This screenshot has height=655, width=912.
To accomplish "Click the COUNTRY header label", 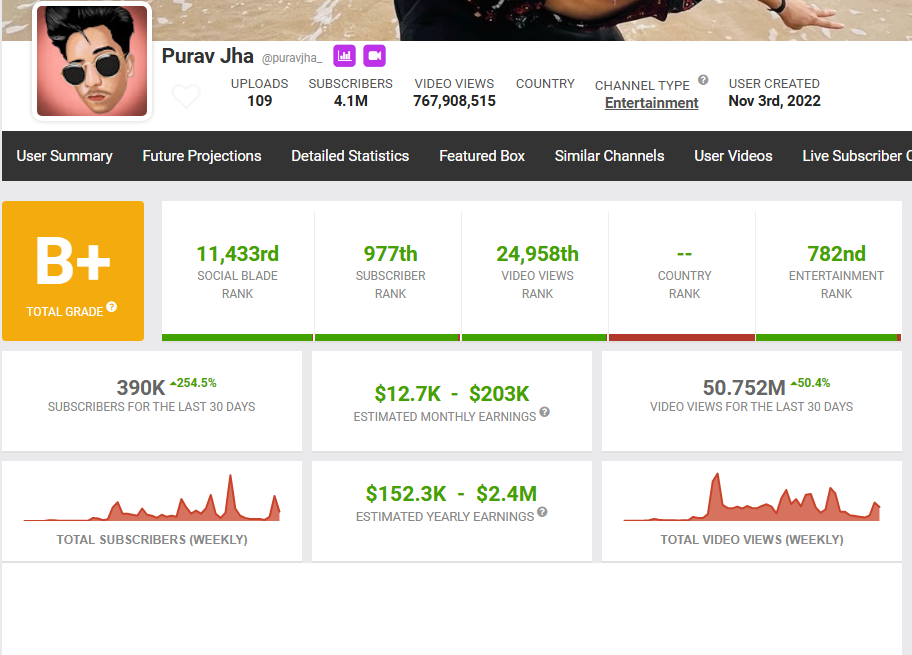I will point(545,84).
